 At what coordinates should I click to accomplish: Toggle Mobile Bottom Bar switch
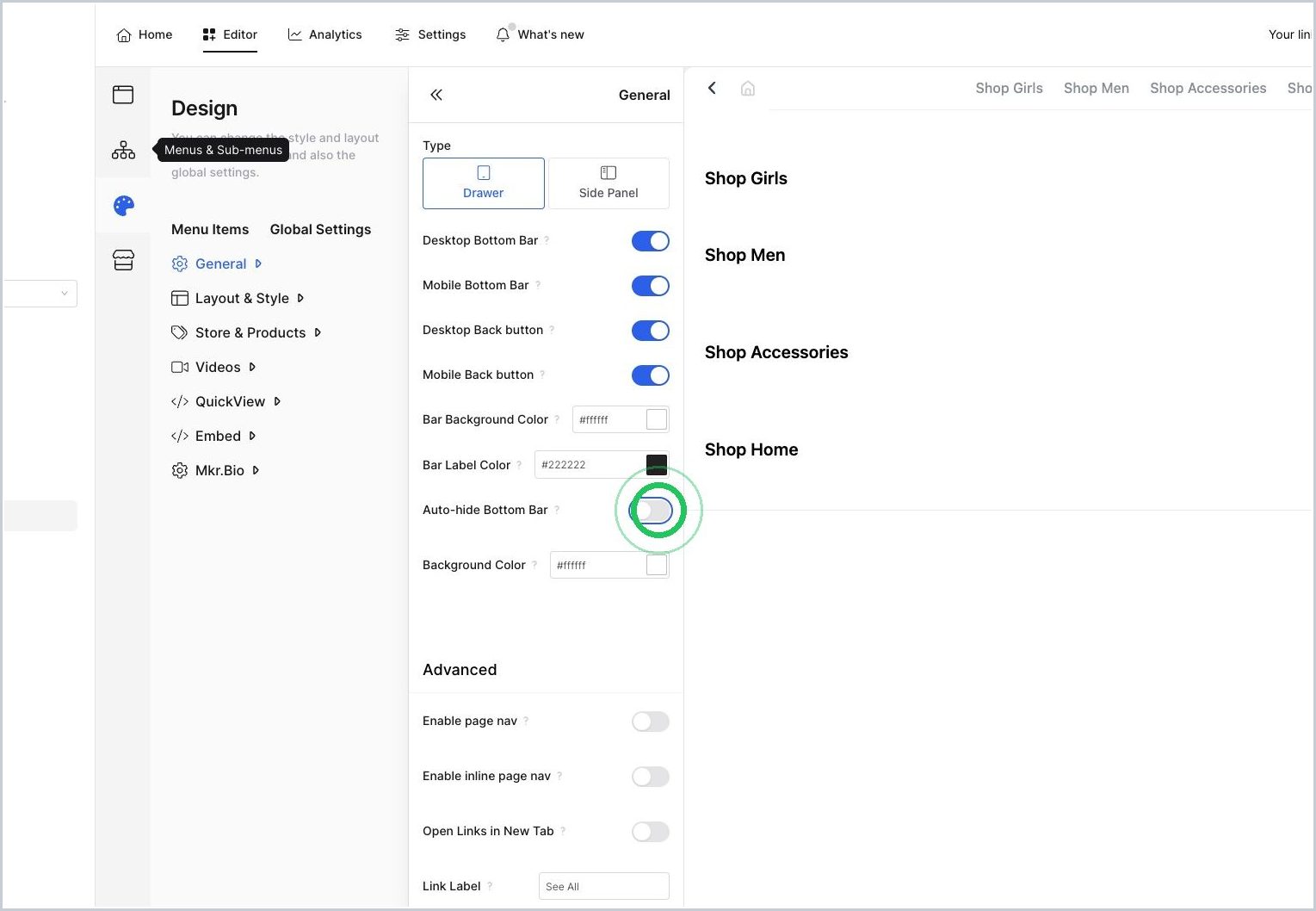[x=650, y=286]
